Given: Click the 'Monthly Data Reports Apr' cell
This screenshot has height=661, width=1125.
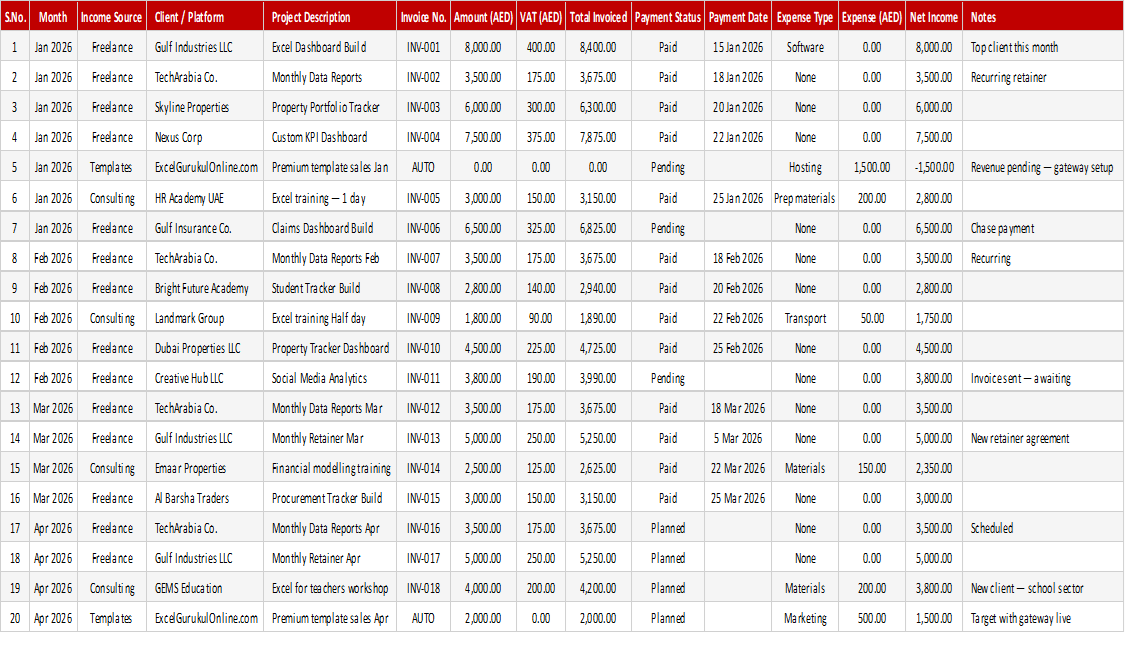Looking at the screenshot, I should click(329, 528).
